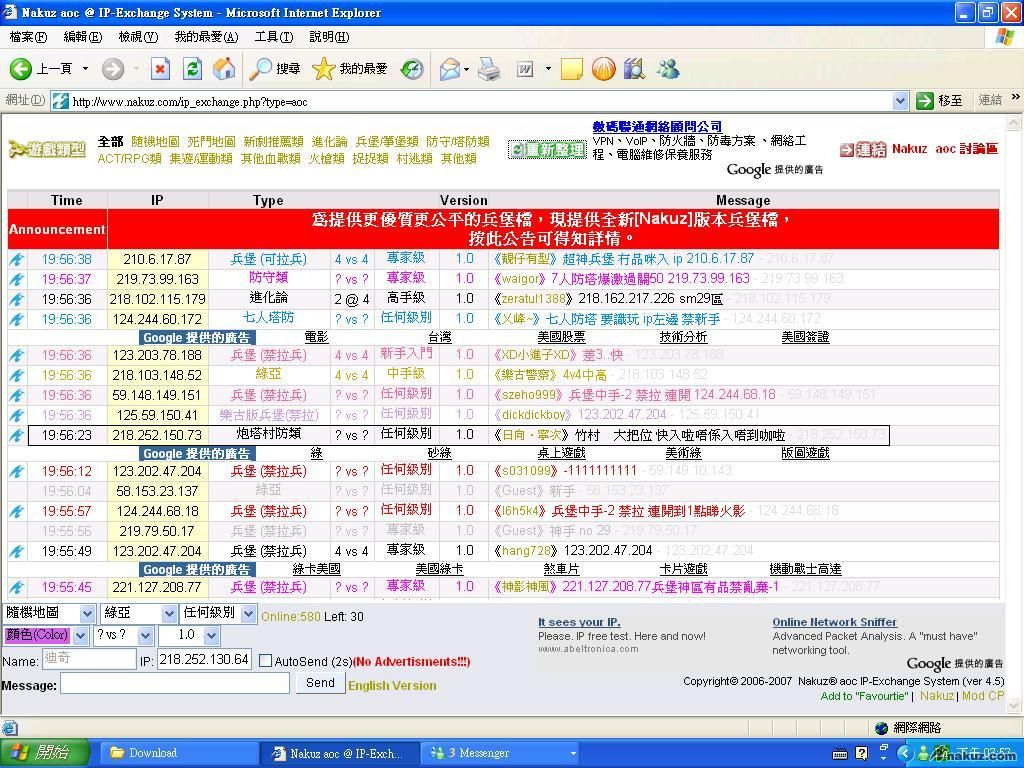Open Search with magnifier icon
This screenshot has width=1024, height=768.
click(262, 68)
